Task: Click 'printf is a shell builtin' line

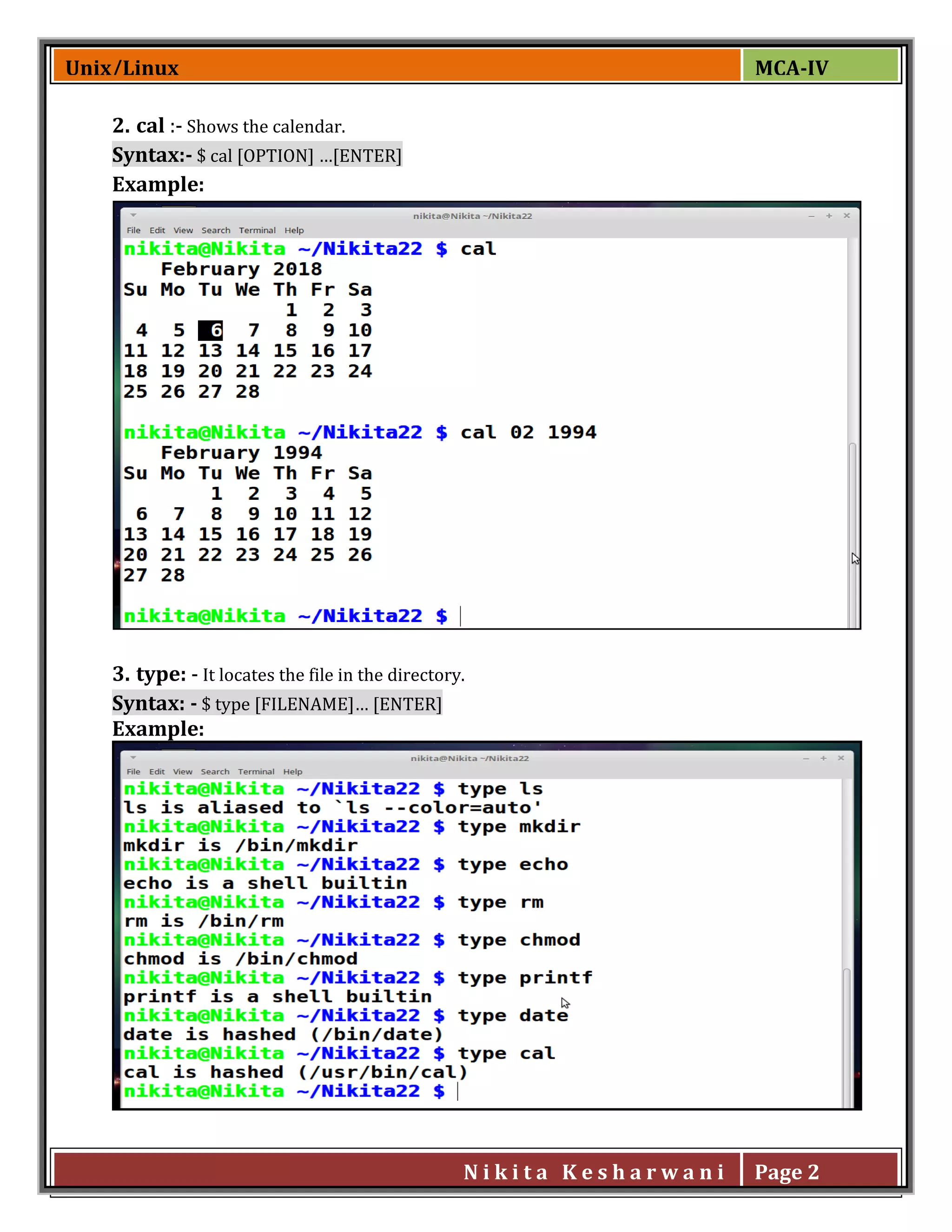Action: [x=278, y=996]
